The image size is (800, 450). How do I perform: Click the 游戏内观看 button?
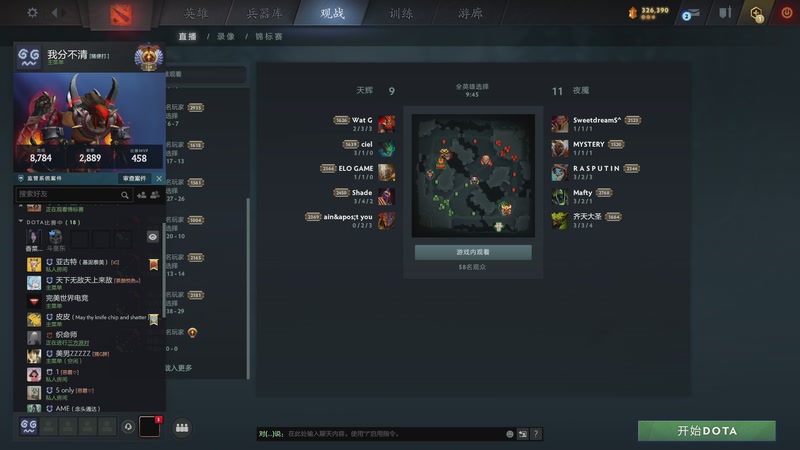473,252
